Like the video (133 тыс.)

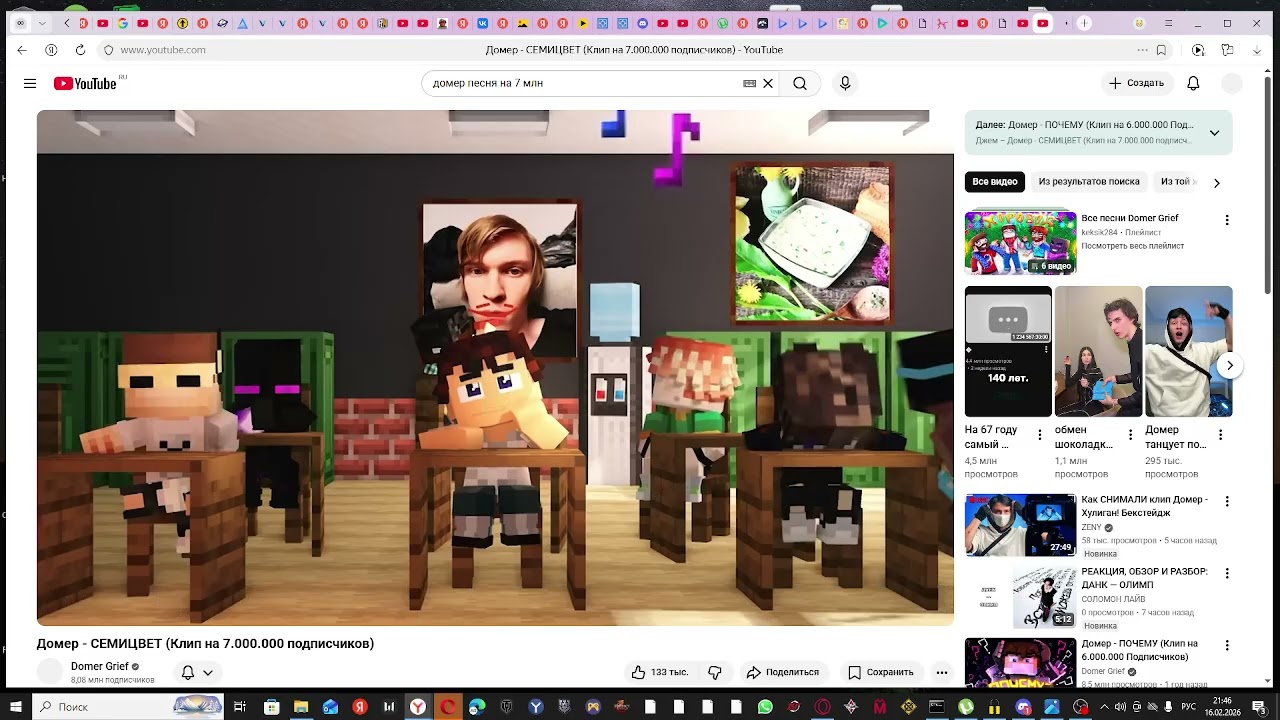pyautogui.click(x=659, y=672)
